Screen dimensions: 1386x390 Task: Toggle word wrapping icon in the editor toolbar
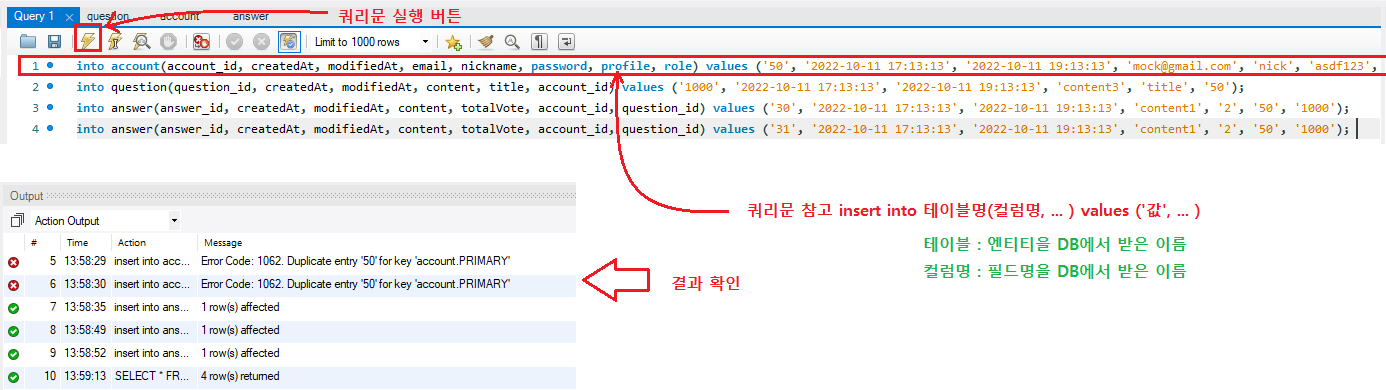[x=566, y=42]
